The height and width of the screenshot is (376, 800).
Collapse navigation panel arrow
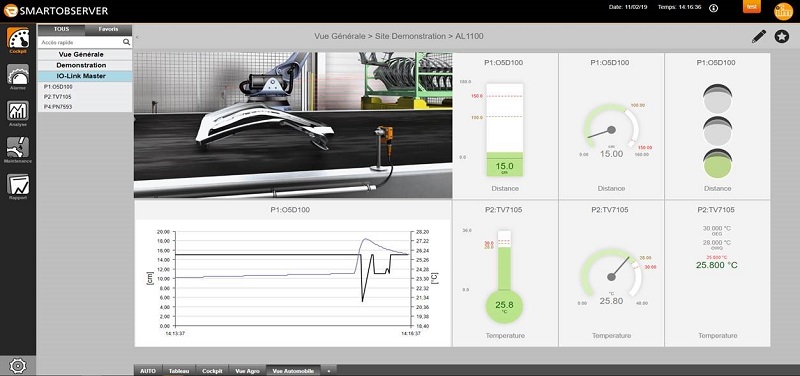[x=137, y=37]
